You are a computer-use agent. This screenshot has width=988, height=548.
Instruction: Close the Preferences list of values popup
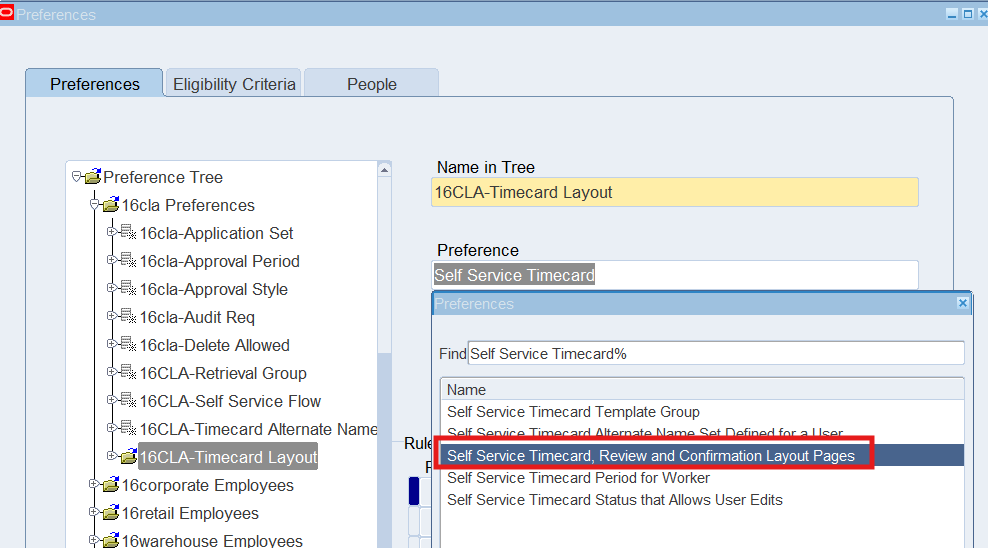point(962,303)
